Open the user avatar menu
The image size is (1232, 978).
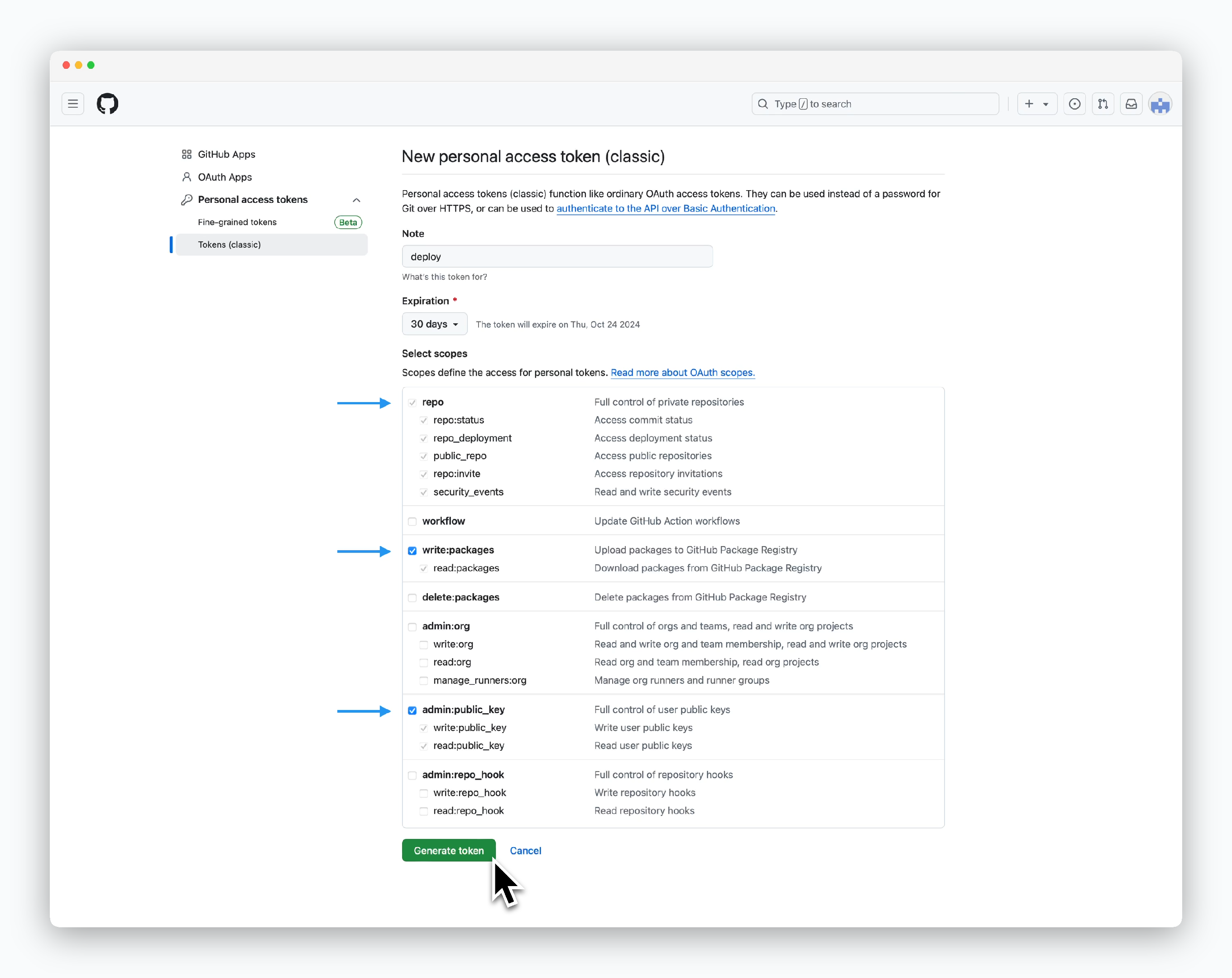click(x=1160, y=104)
